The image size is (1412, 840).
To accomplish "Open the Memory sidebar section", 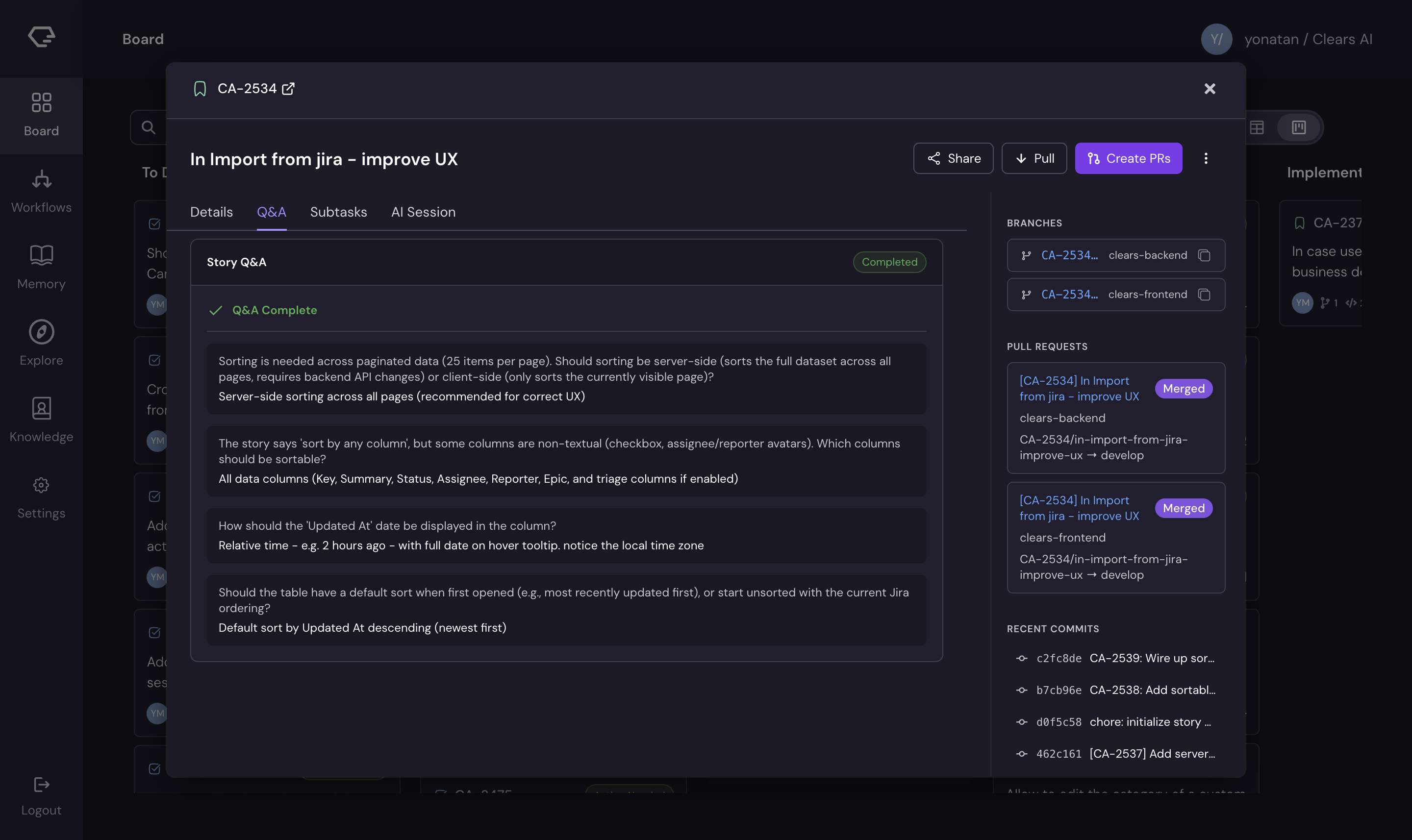I will (x=41, y=268).
